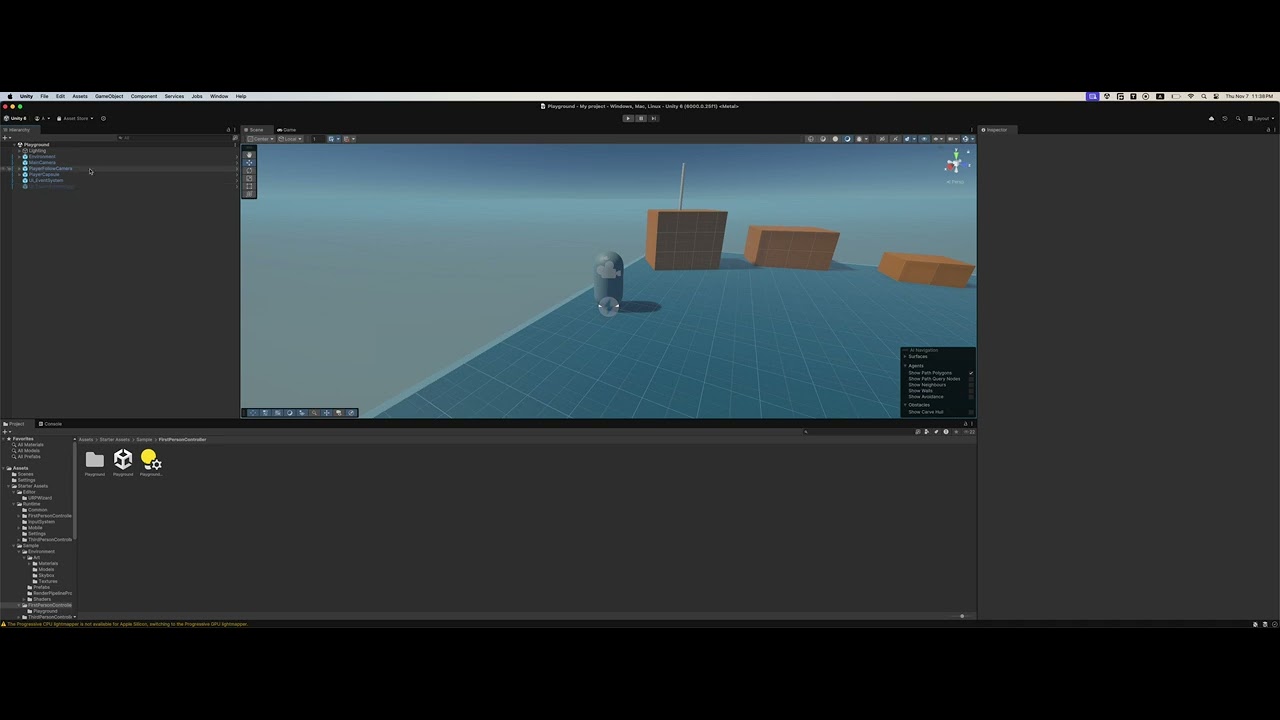Click the scene orientation gizmo
The width and height of the screenshot is (1280, 720).
(x=956, y=163)
